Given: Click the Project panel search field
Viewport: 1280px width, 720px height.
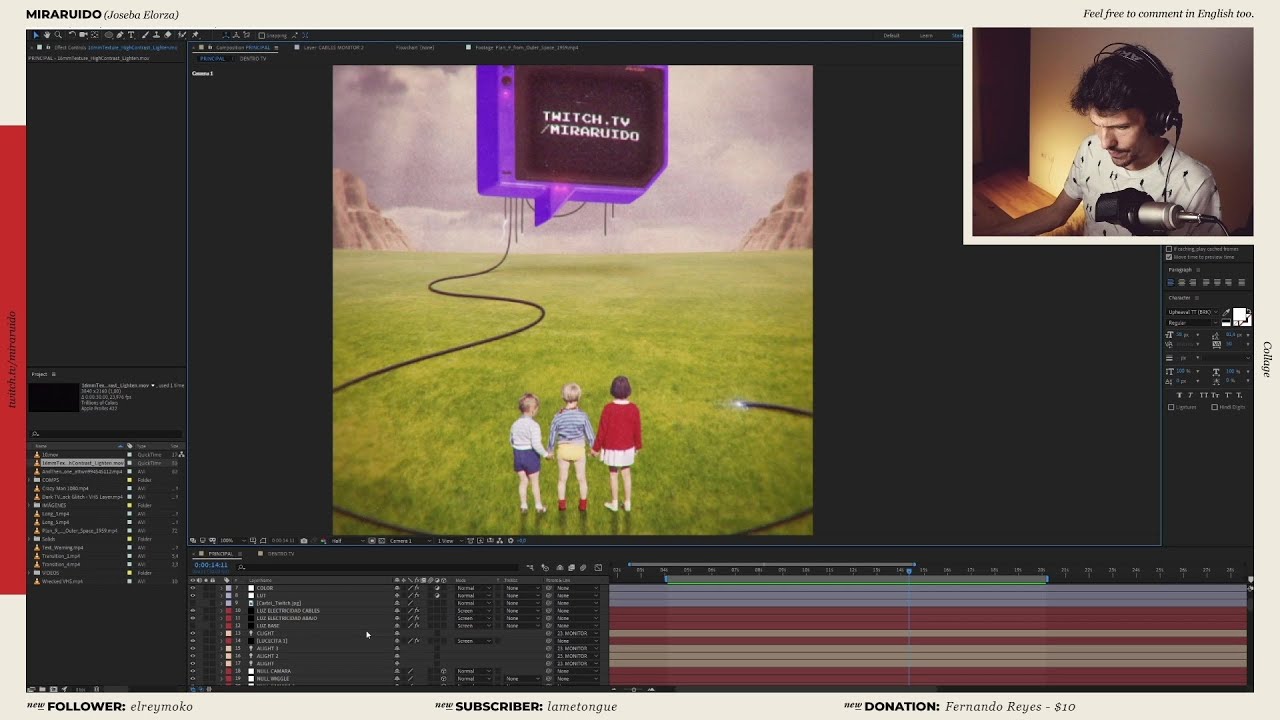Looking at the screenshot, I should pyautogui.click(x=105, y=434).
